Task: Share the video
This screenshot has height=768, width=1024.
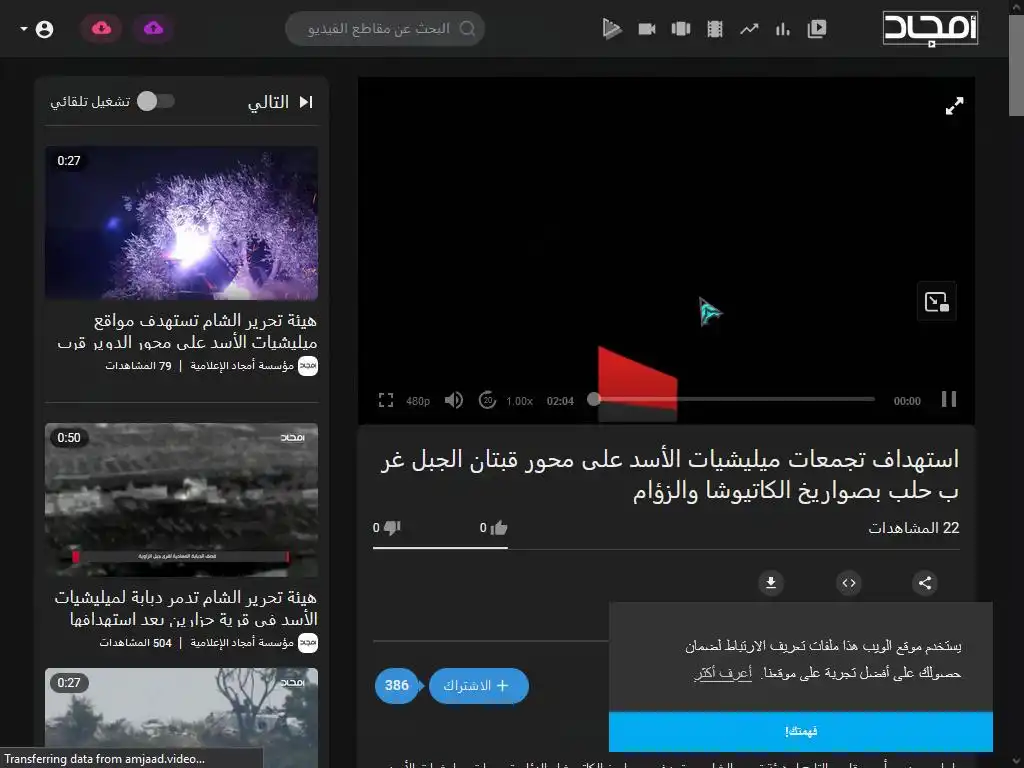Action: (925, 583)
